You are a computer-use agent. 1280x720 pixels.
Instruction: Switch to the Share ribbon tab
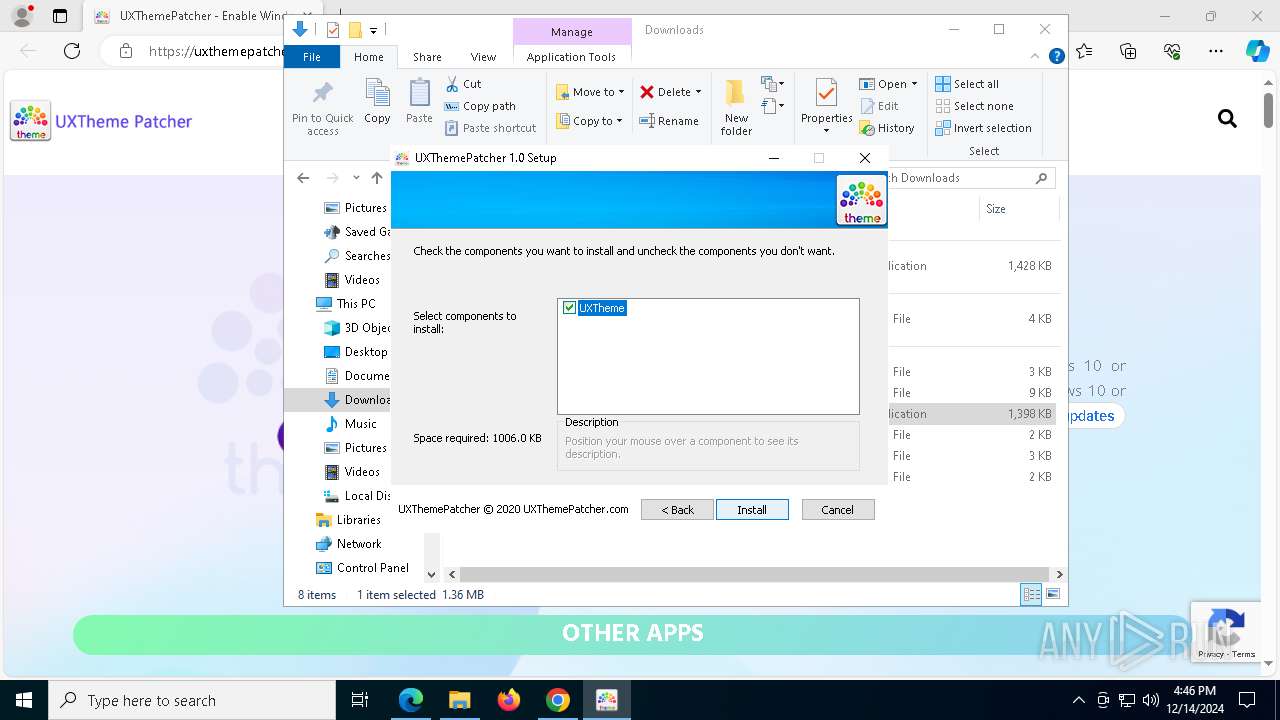click(427, 57)
